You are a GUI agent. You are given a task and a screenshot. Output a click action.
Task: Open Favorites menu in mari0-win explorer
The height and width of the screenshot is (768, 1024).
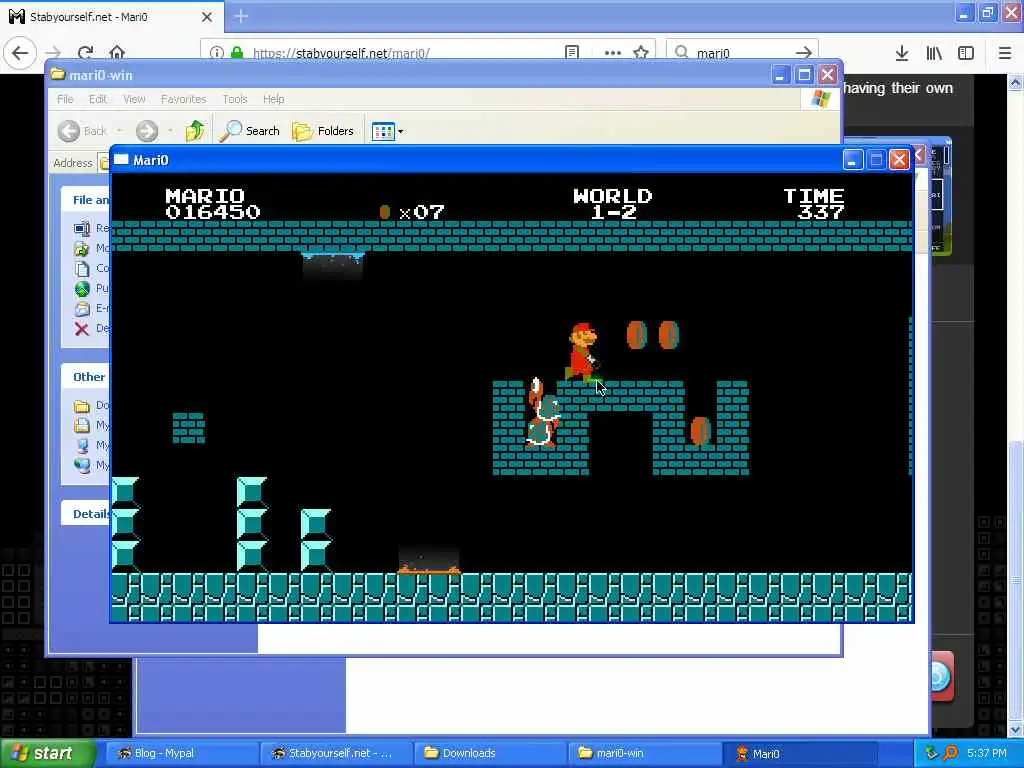coord(184,99)
